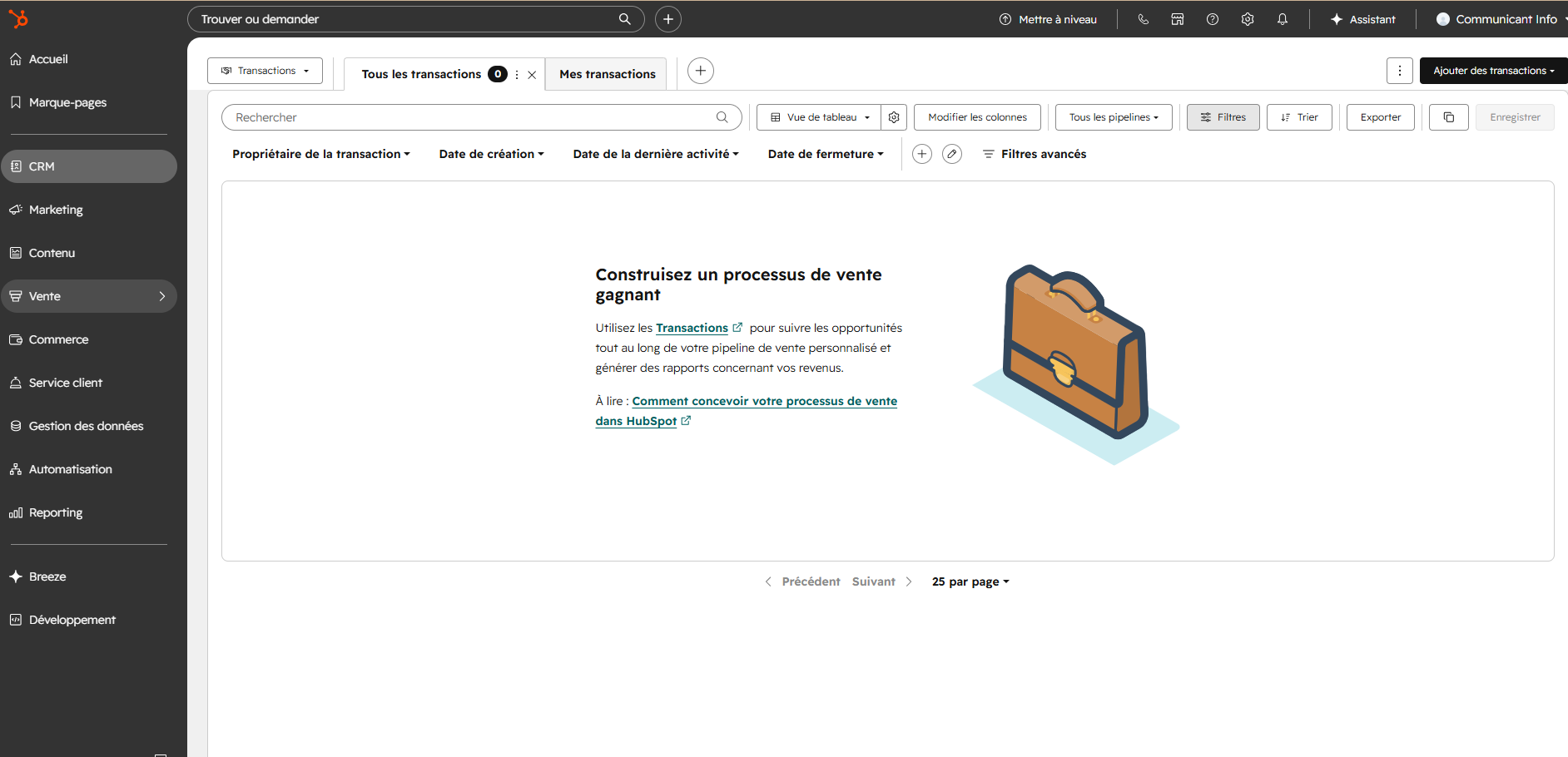Click the Trouver ou demander search field
The image size is (1568, 757).
(416, 19)
